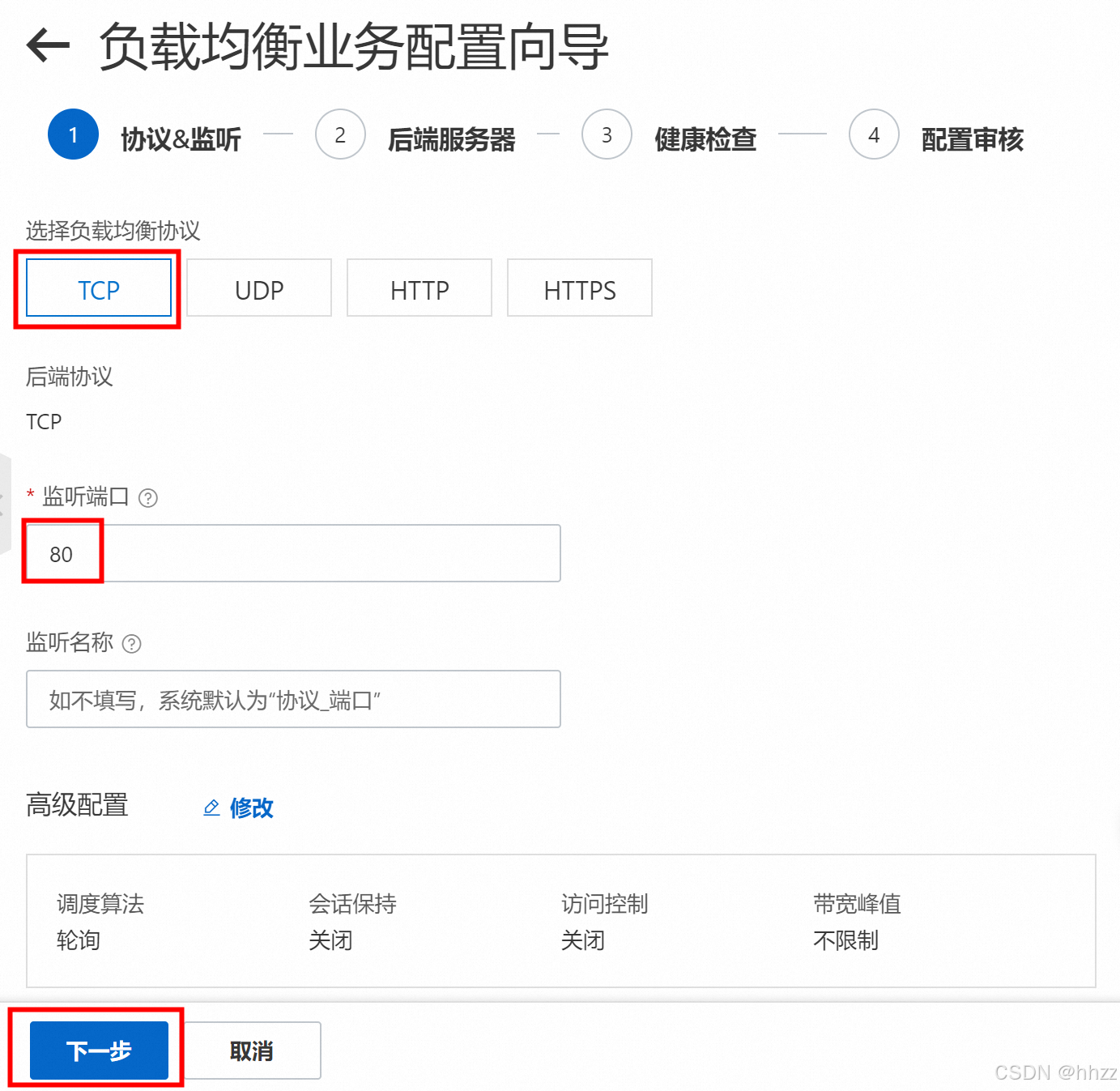Image resolution: width=1120 pixels, height=1091 pixels.
Task: Click step 2 circle for 后端服务器
Action: pyautogui.click(x=340, y=134)
